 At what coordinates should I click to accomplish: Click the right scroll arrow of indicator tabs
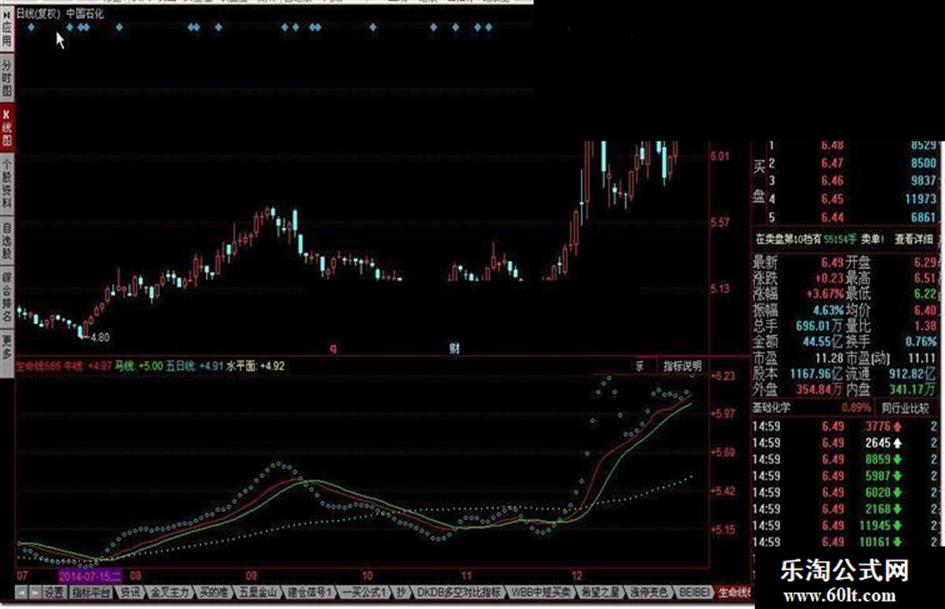tap(35, 593)
